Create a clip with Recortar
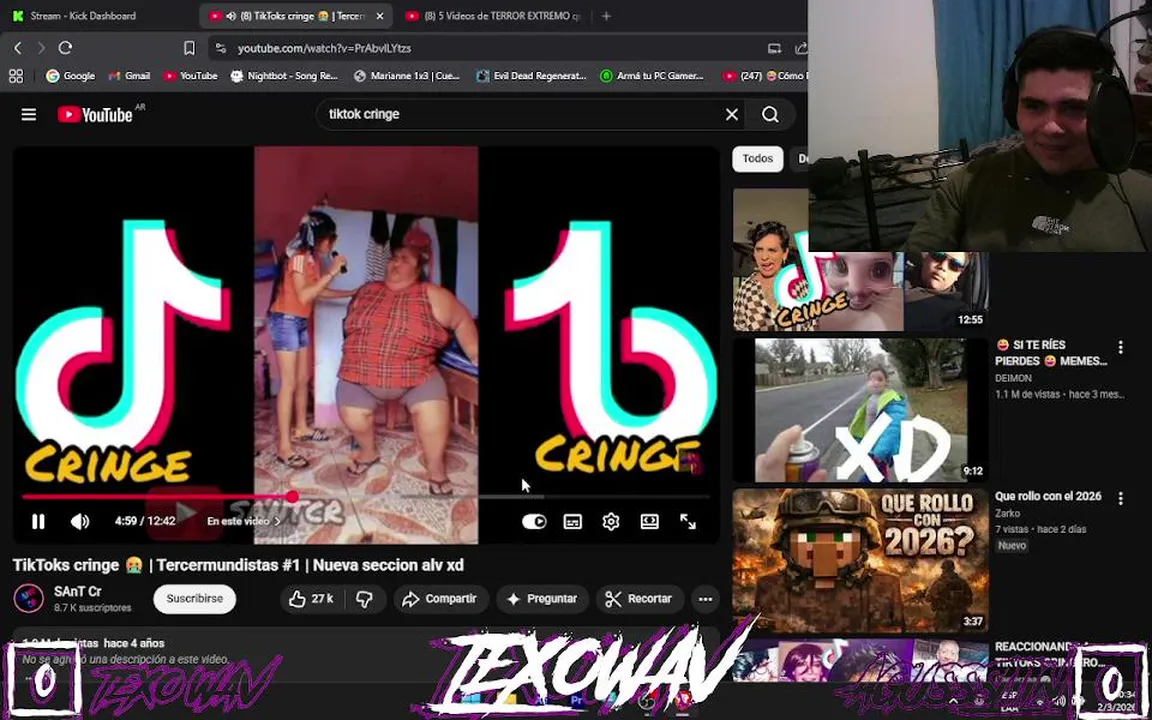 pos(639,599)
